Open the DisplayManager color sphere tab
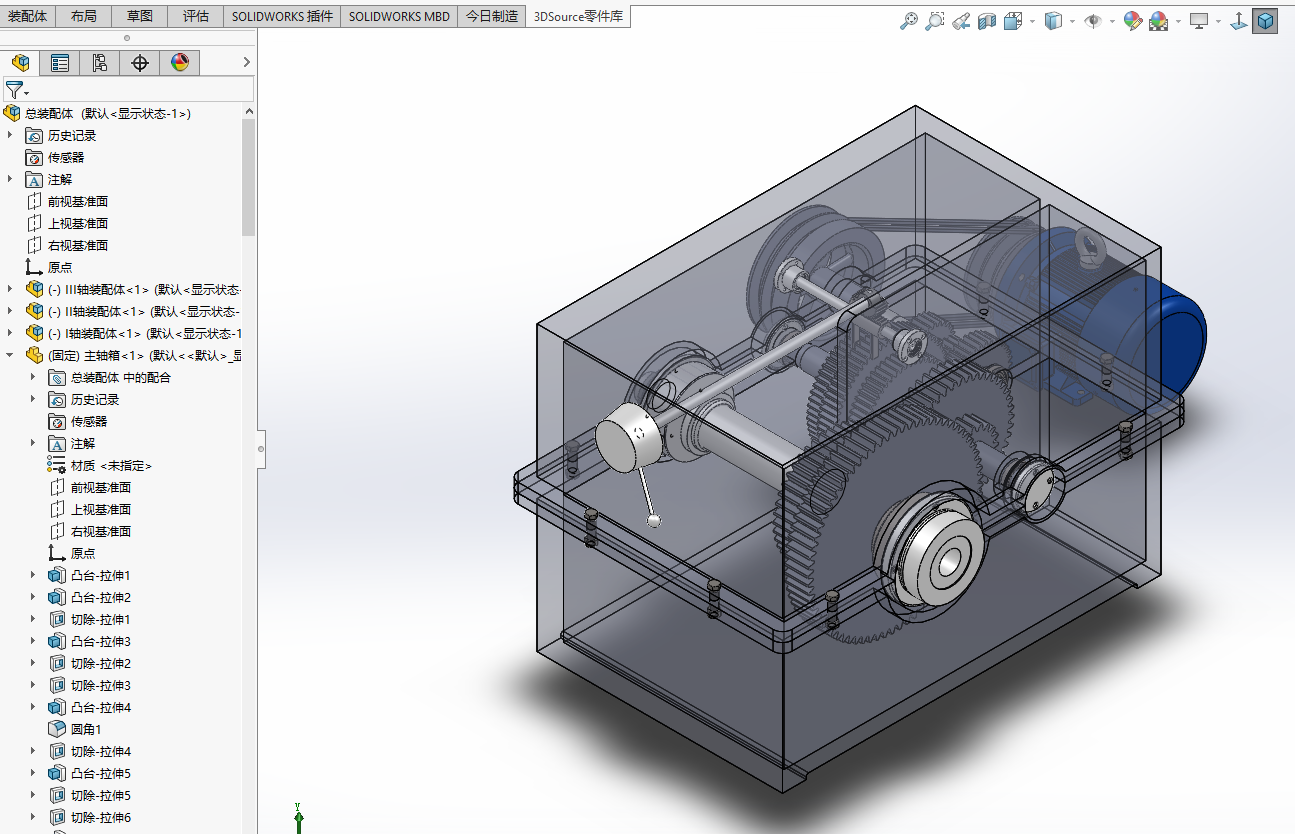 (x=180, y=63)
